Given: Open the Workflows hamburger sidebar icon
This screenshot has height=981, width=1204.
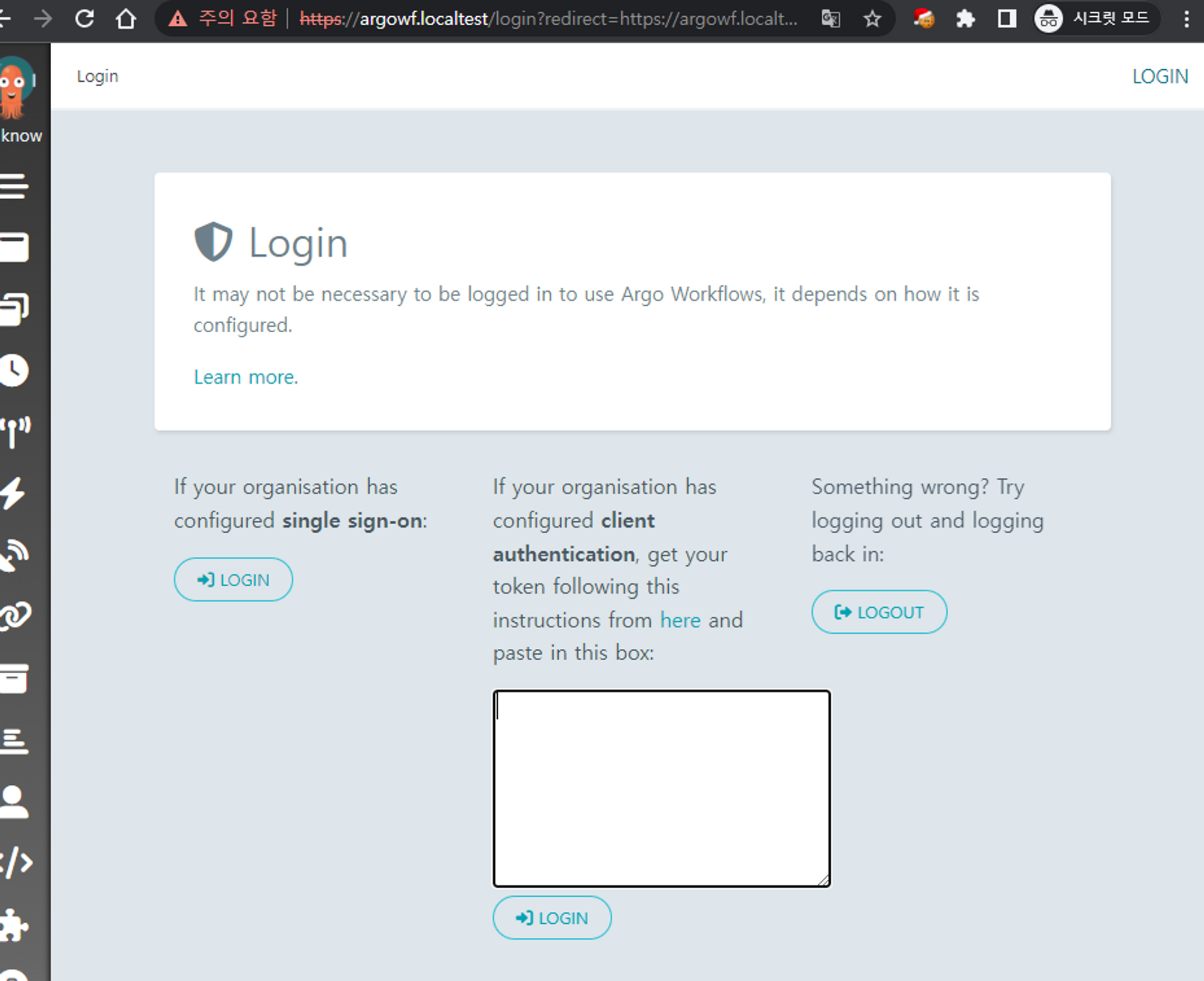Looking at the screenshot, I should pos(14,186).
